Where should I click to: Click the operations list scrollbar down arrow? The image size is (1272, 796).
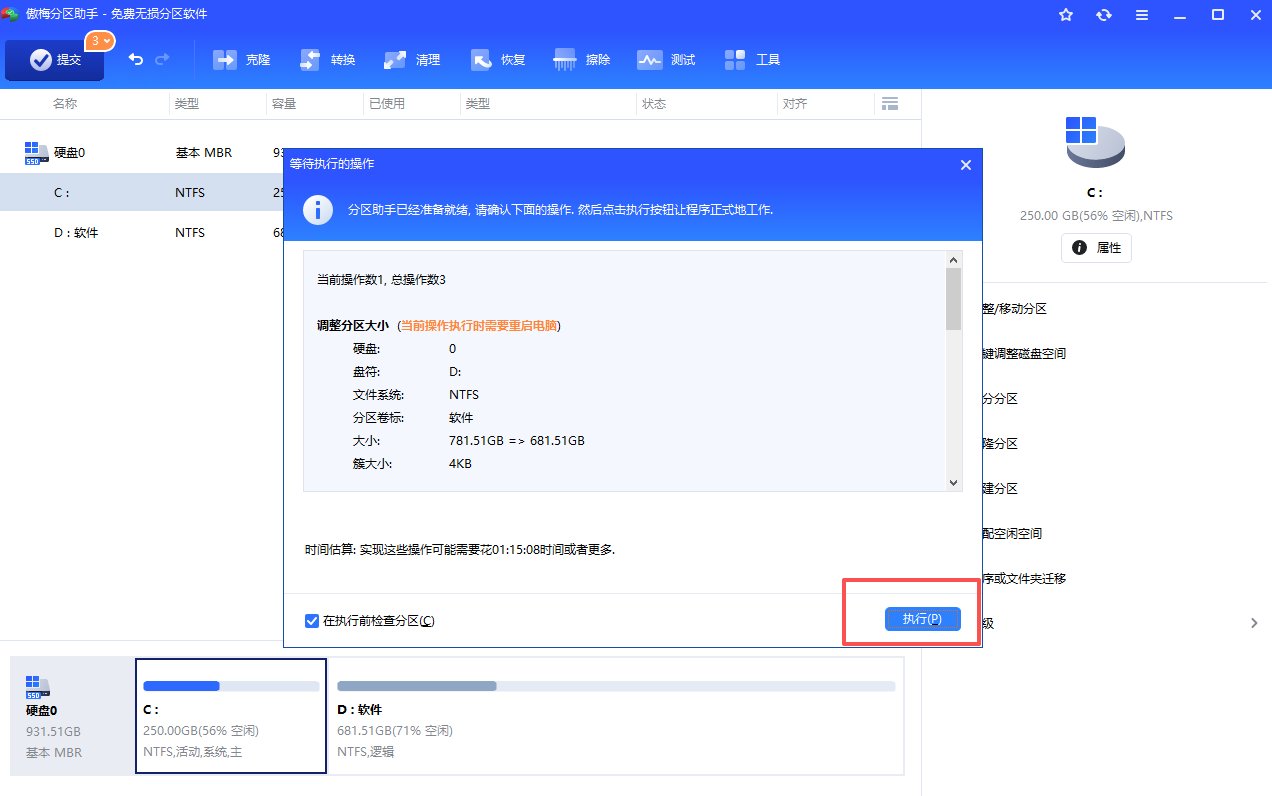[x=954, y=482]
